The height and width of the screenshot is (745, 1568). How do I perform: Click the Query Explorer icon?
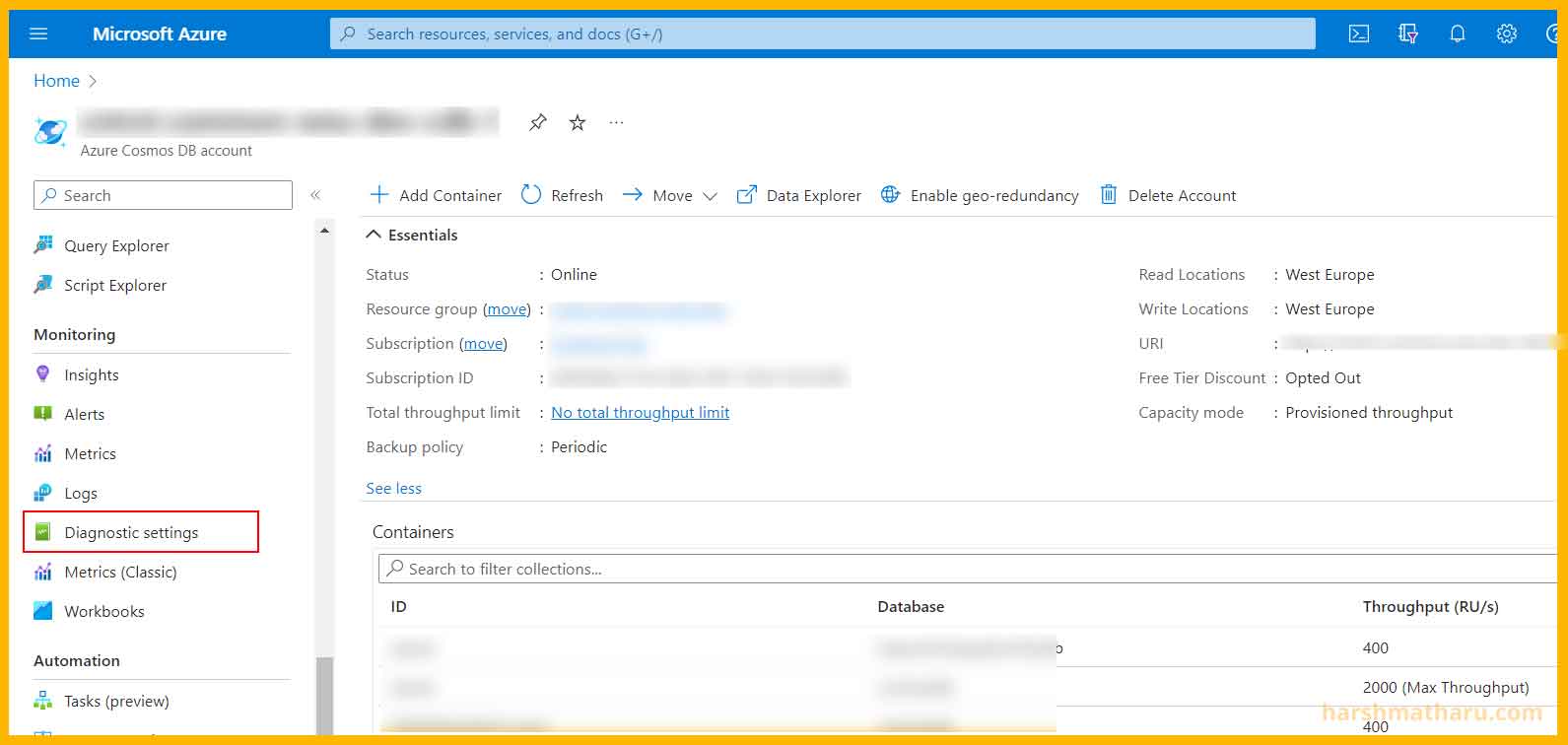pos(43,245)
